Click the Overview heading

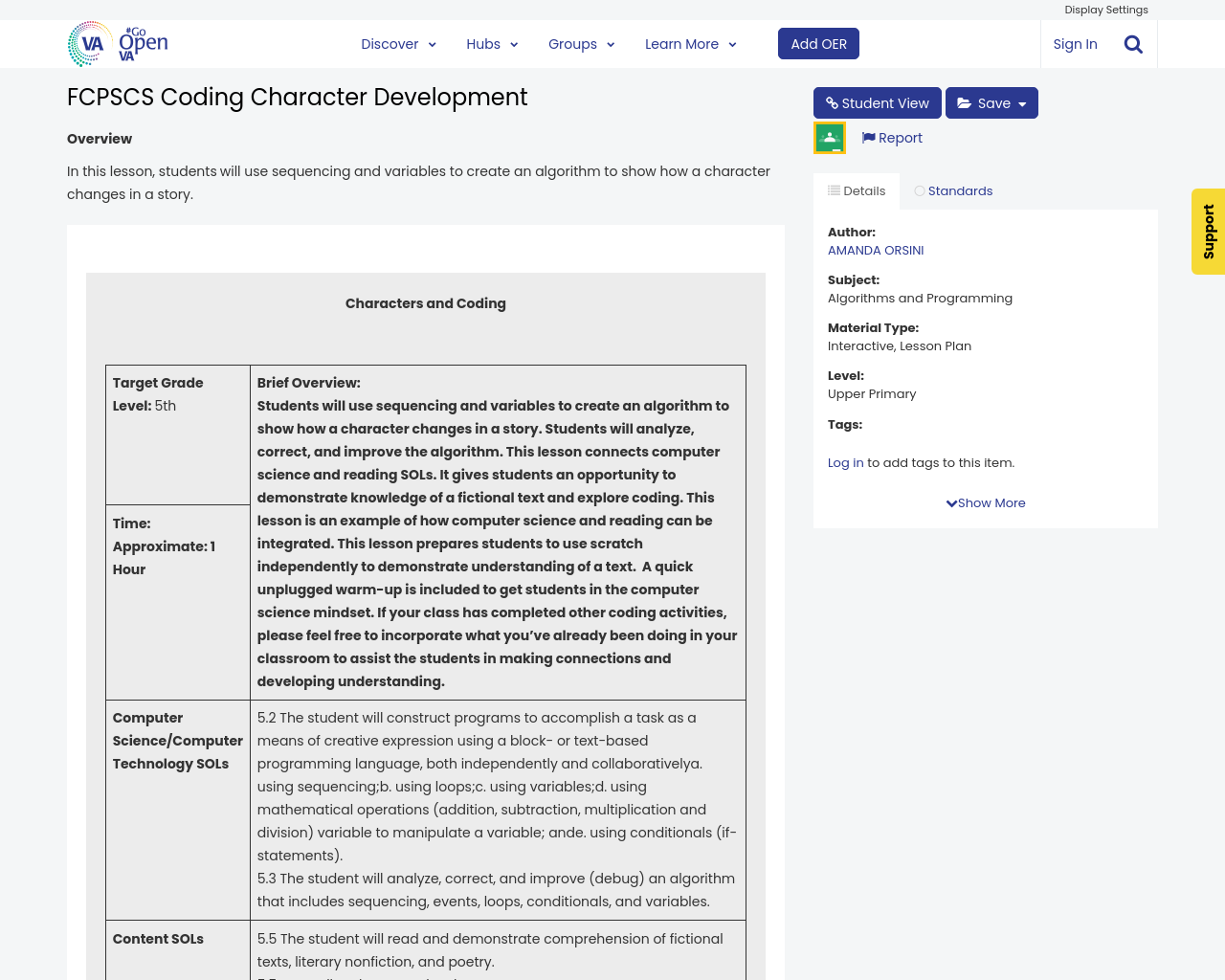(x=100, y=139)
